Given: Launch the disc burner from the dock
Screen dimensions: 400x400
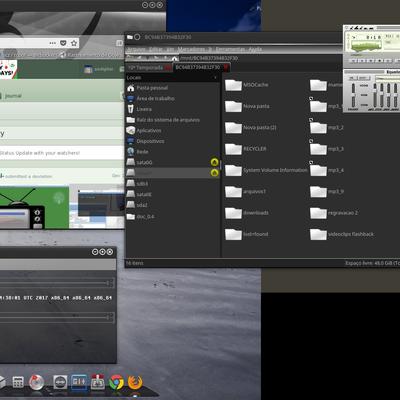Looking at the screenshot, I should pyautogui.click(x=37, y=382).
